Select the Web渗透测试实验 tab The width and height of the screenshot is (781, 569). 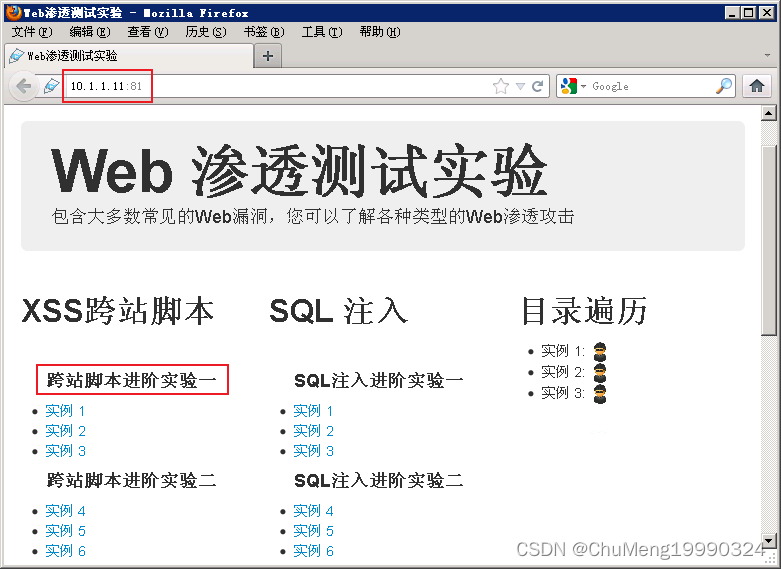pyautogui.click(x=129, y=56)
